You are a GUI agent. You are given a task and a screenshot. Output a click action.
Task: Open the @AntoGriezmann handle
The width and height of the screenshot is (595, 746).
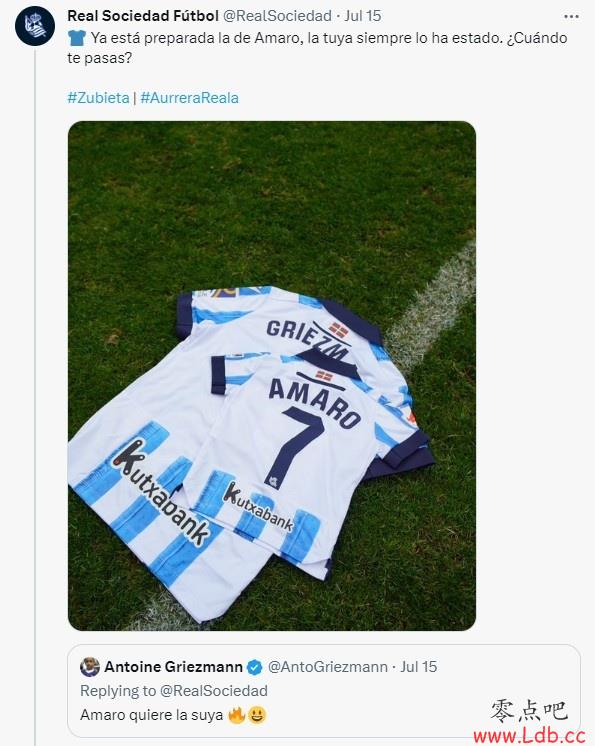(x=328, y=667)
